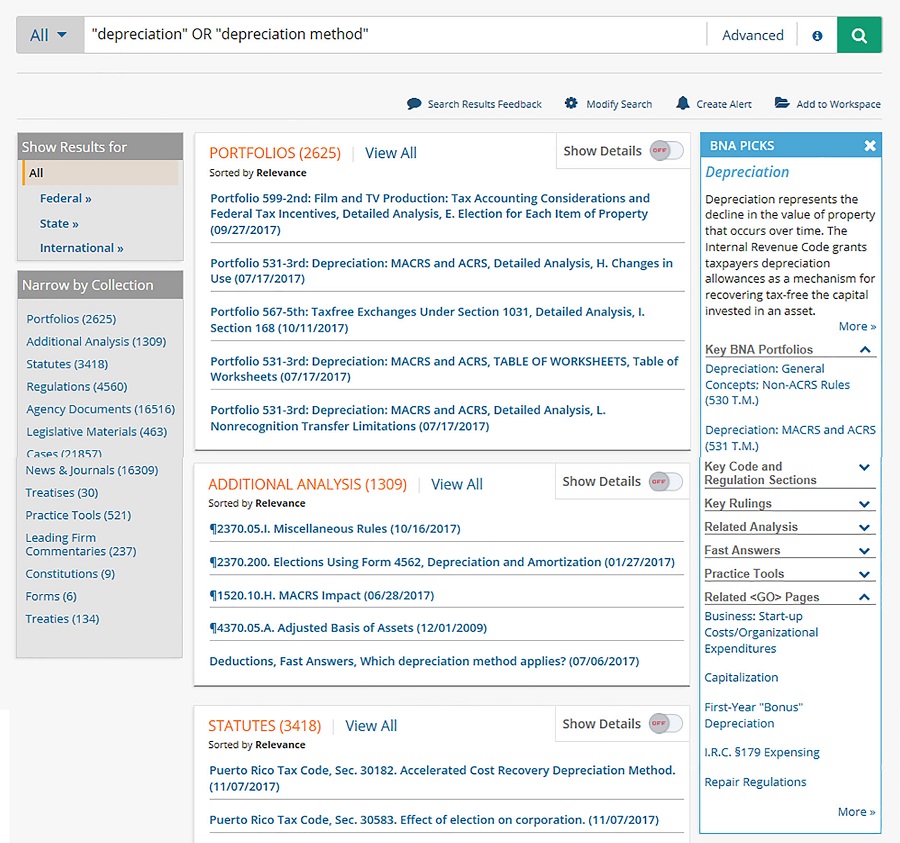Collapse the Key BNA Portfolios section
900x843 pixels.
865,350
